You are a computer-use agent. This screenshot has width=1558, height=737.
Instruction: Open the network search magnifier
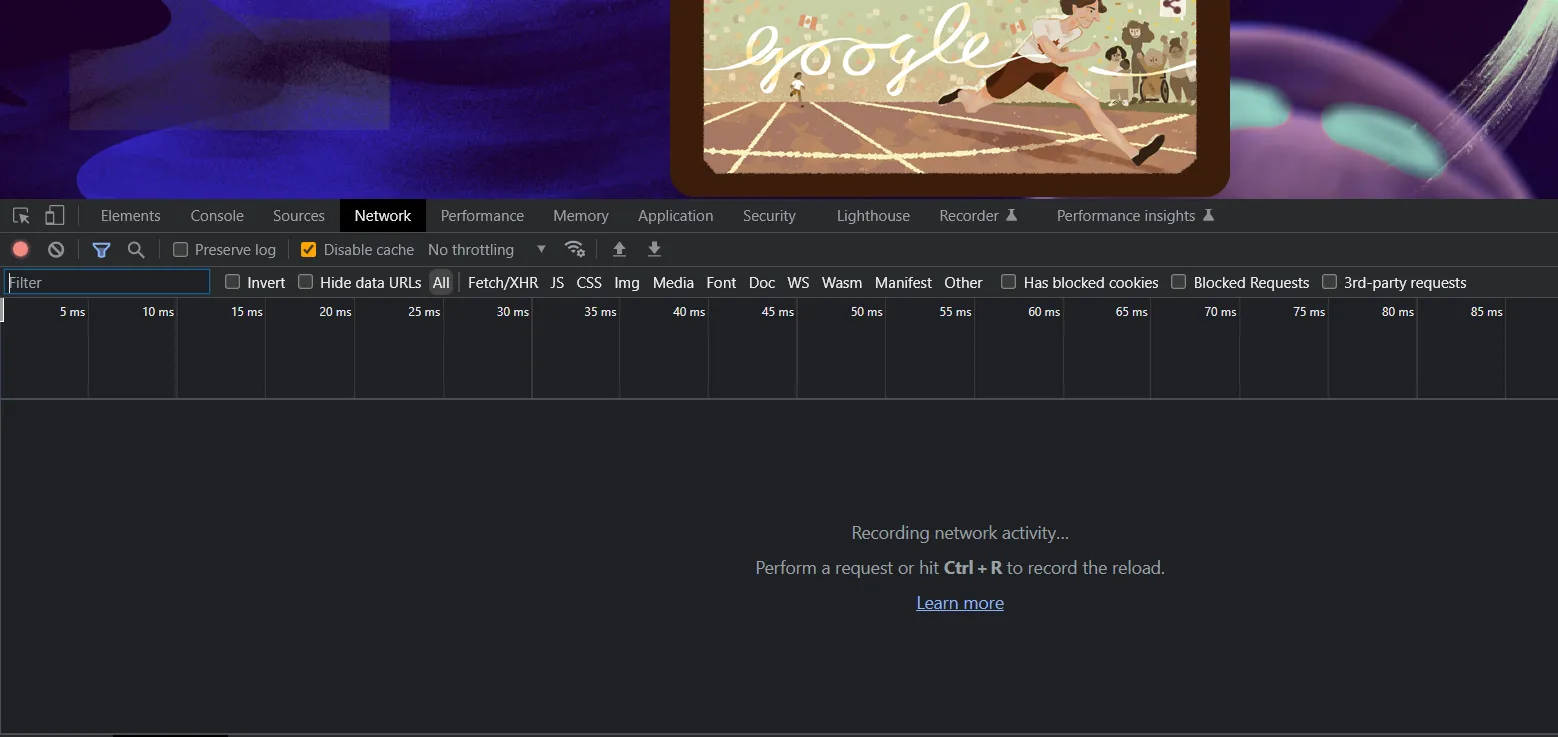point(136,250)
